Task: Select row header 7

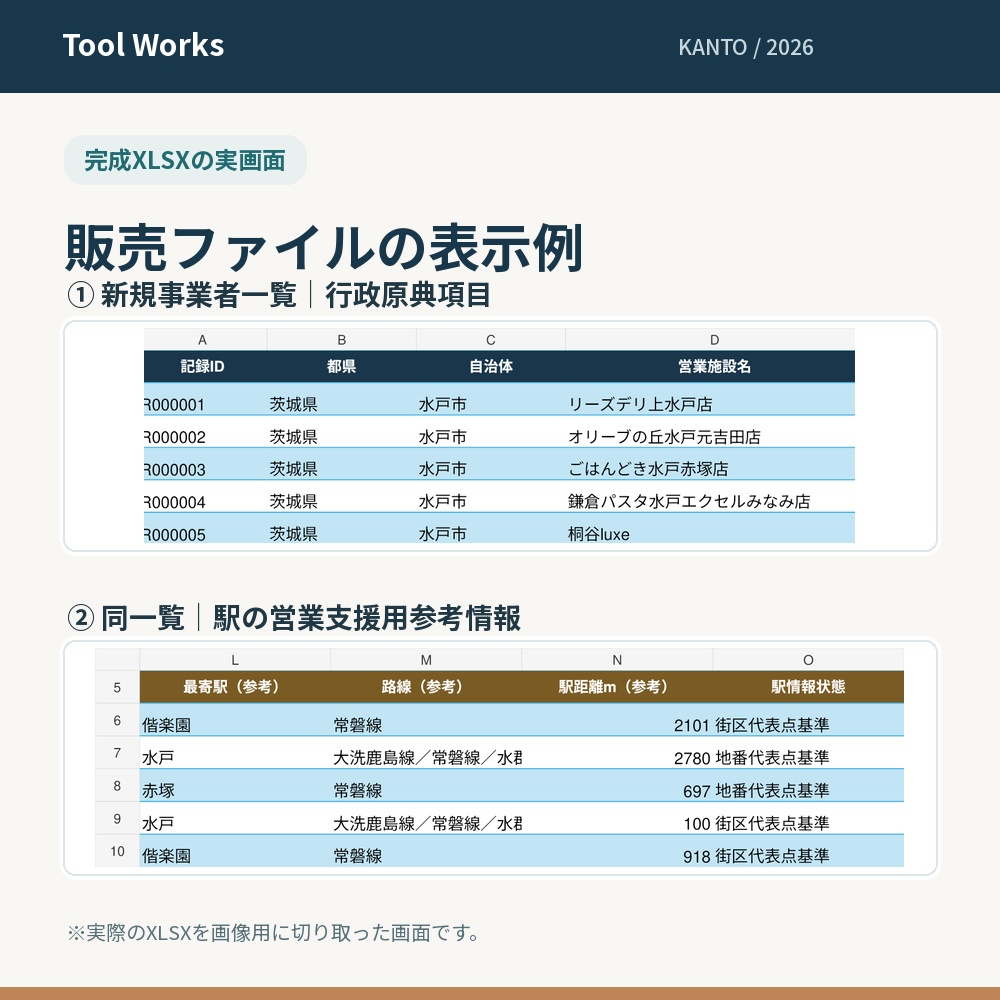Action: [x=117, y=753]
